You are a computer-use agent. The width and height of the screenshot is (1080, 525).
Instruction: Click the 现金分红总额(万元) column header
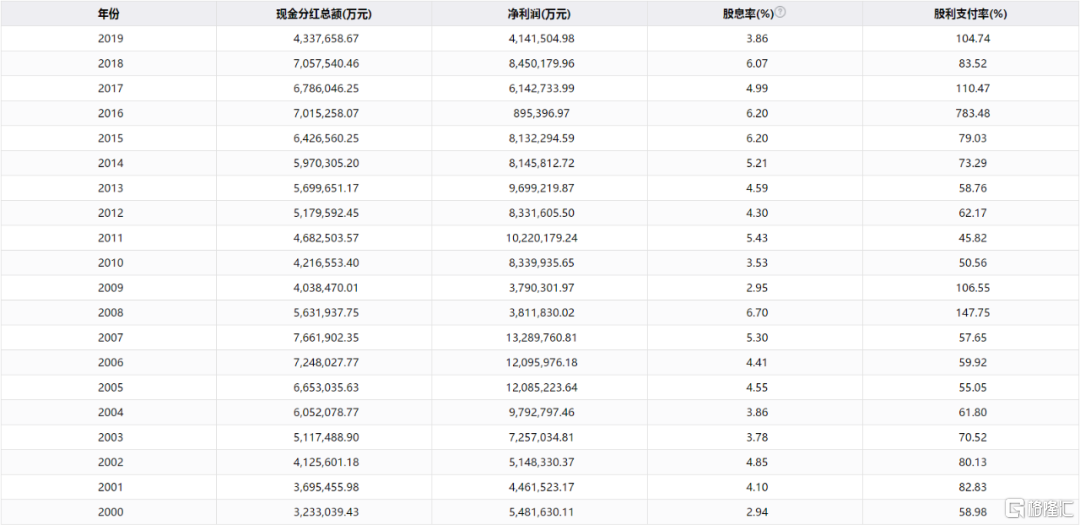[324, 14]
